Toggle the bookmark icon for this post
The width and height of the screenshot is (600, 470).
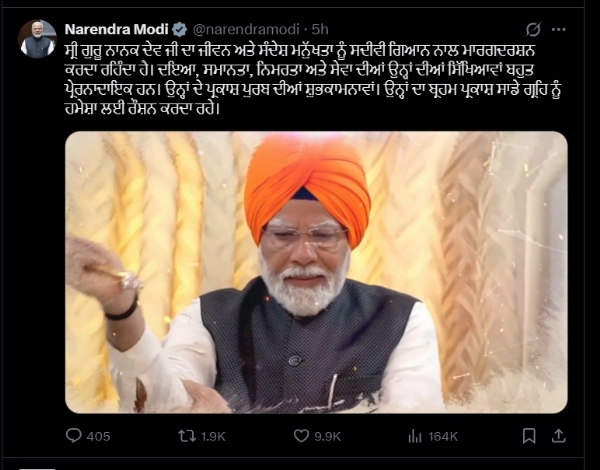point(529,436)
